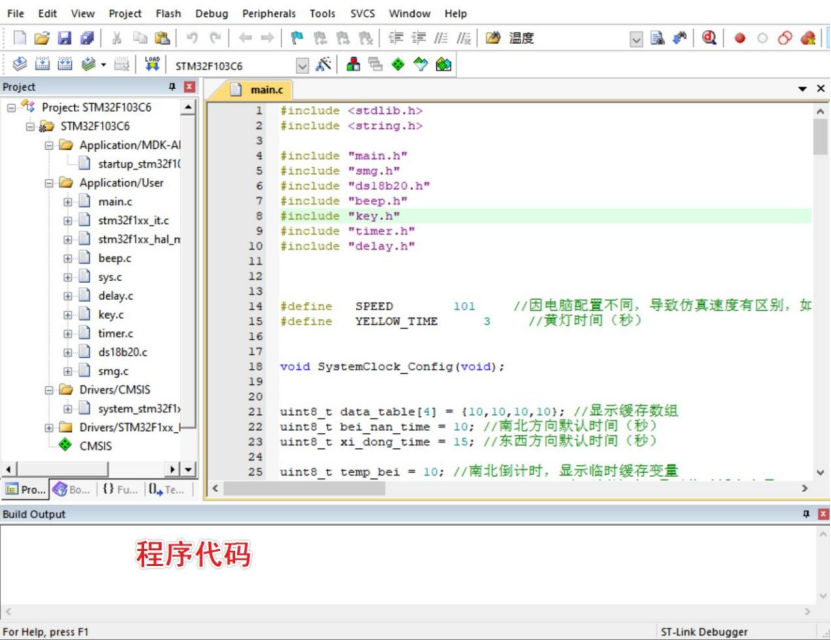The width and height of the screenshot is (831, 640).
Task: Click the Redo arrow icon
Action: point(215,38)
